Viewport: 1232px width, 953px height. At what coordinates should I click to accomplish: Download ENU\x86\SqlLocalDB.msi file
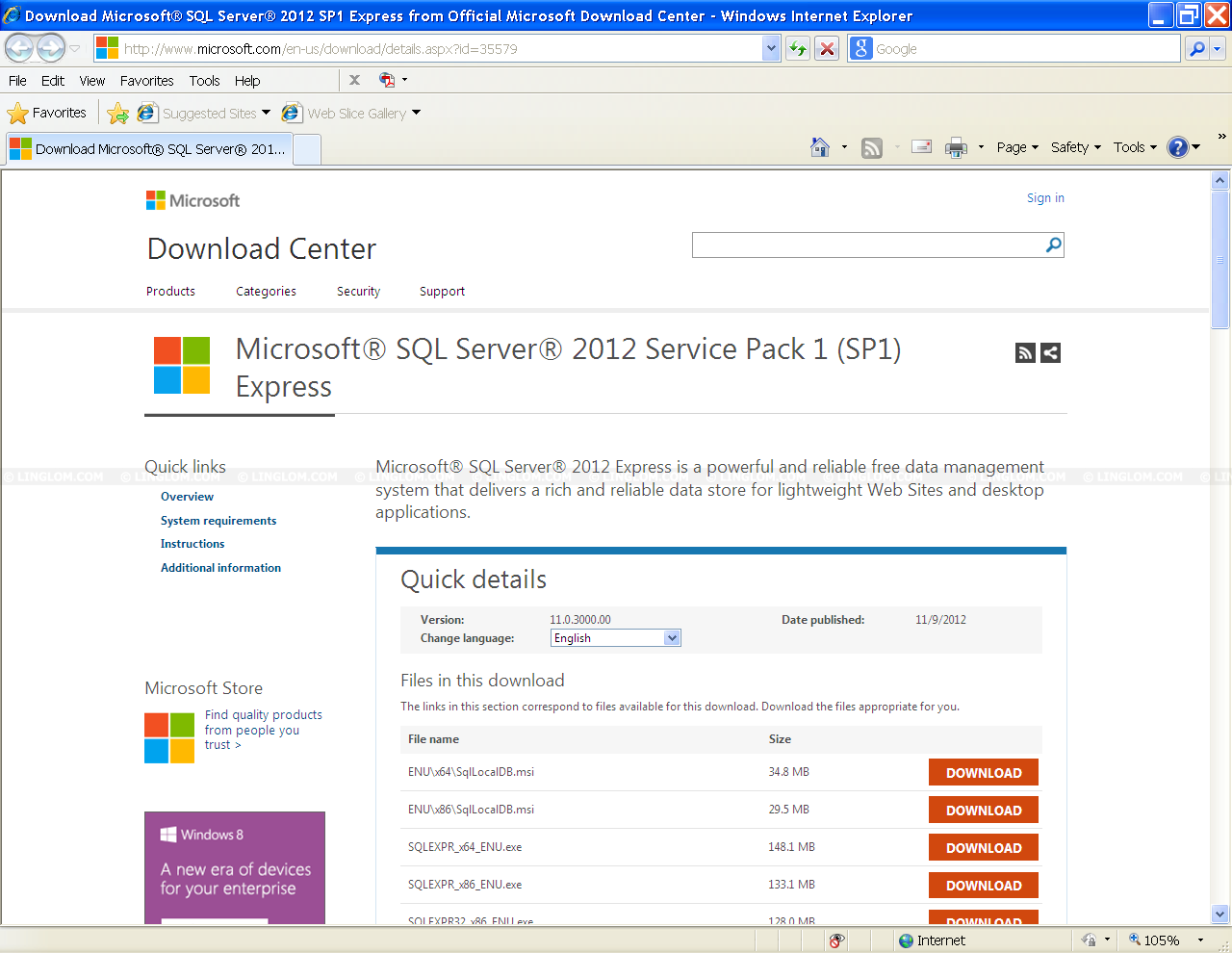(984, 810)
